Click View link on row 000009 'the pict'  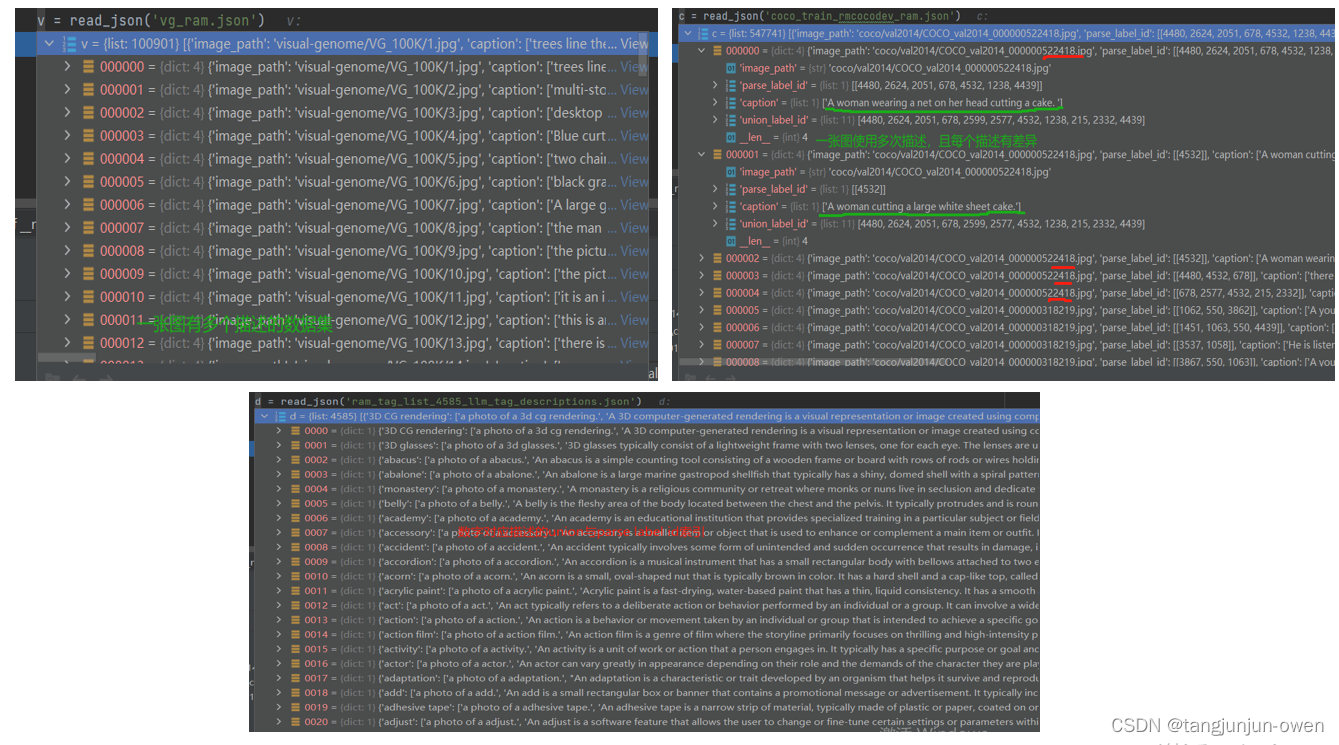tap(634, 274)
